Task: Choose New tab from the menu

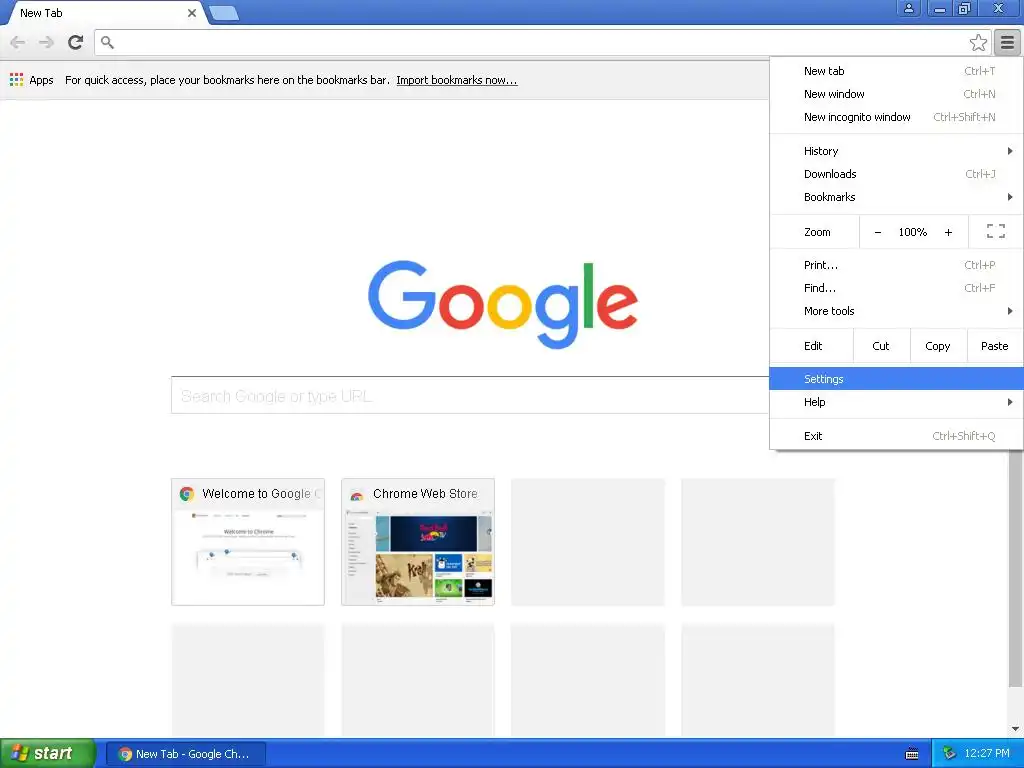Action: (x=896, y=71)
